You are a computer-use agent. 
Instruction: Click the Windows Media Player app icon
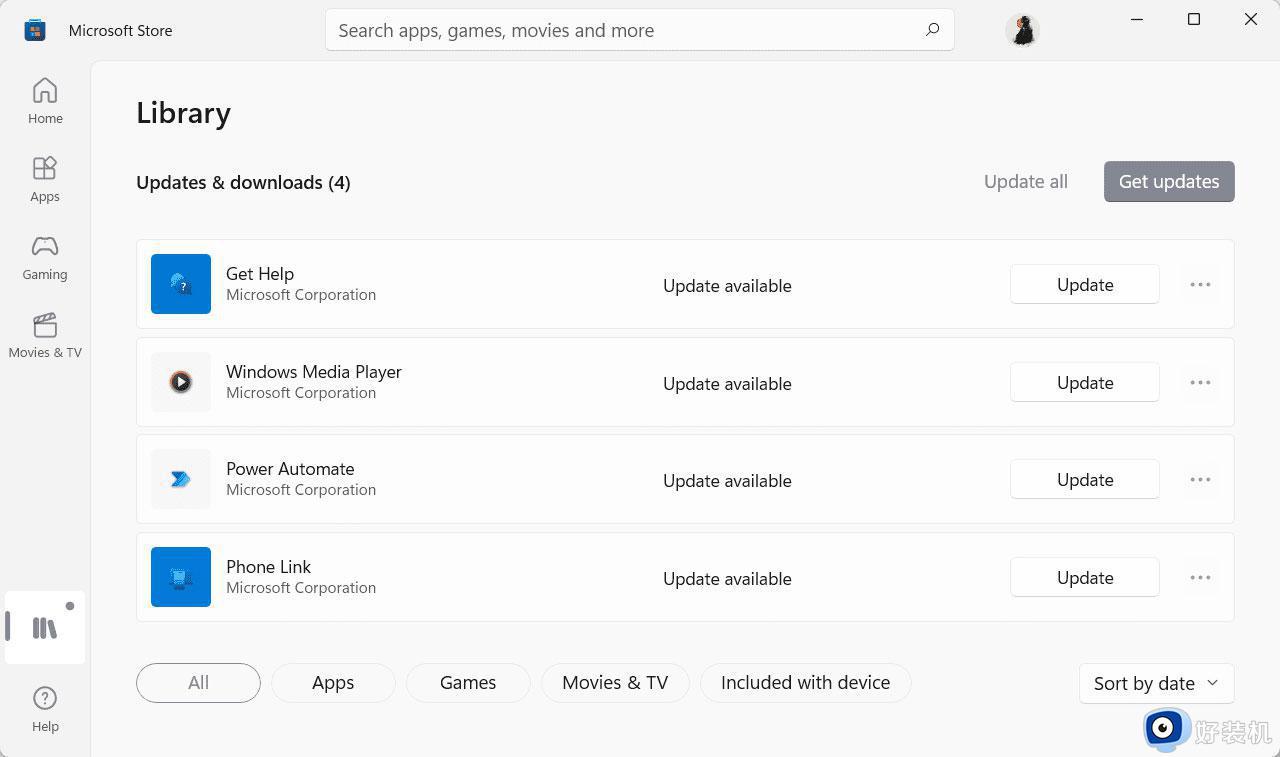click(181, 382)
